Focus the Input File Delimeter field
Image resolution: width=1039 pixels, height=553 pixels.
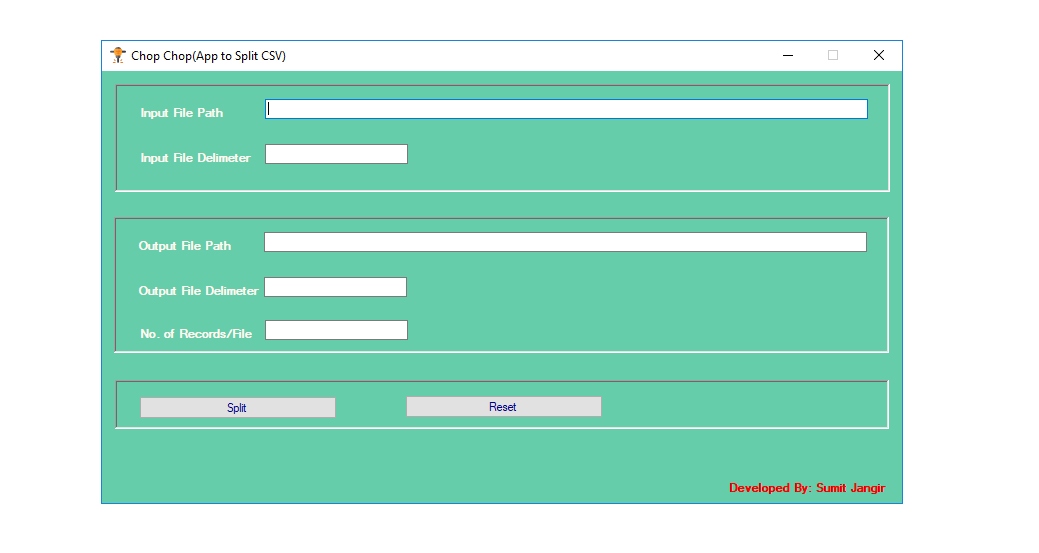click(x=337, y=154)
